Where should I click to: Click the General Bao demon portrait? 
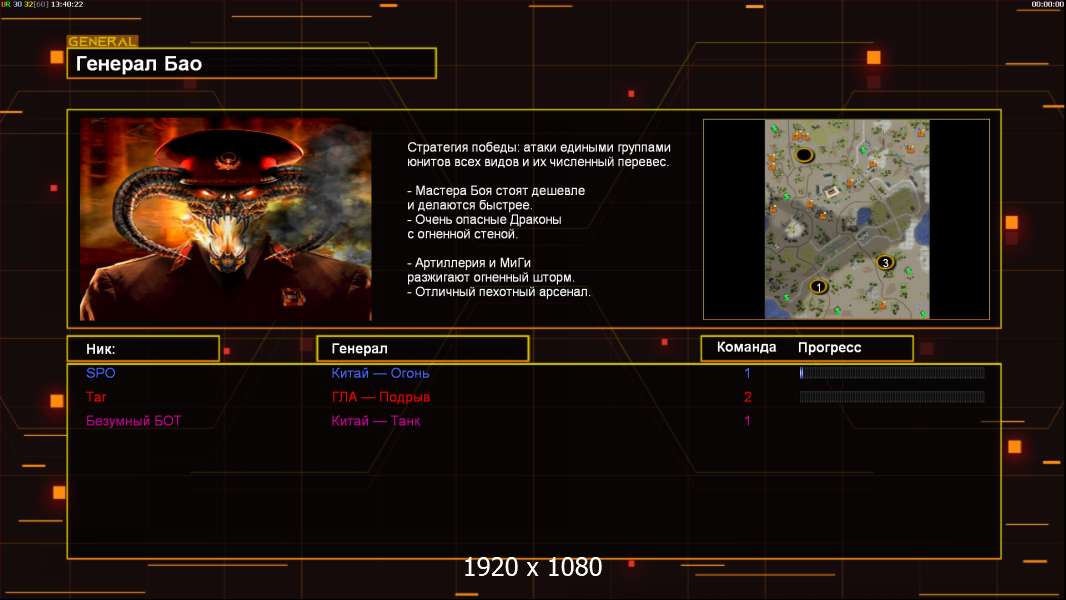pos(225,219)
